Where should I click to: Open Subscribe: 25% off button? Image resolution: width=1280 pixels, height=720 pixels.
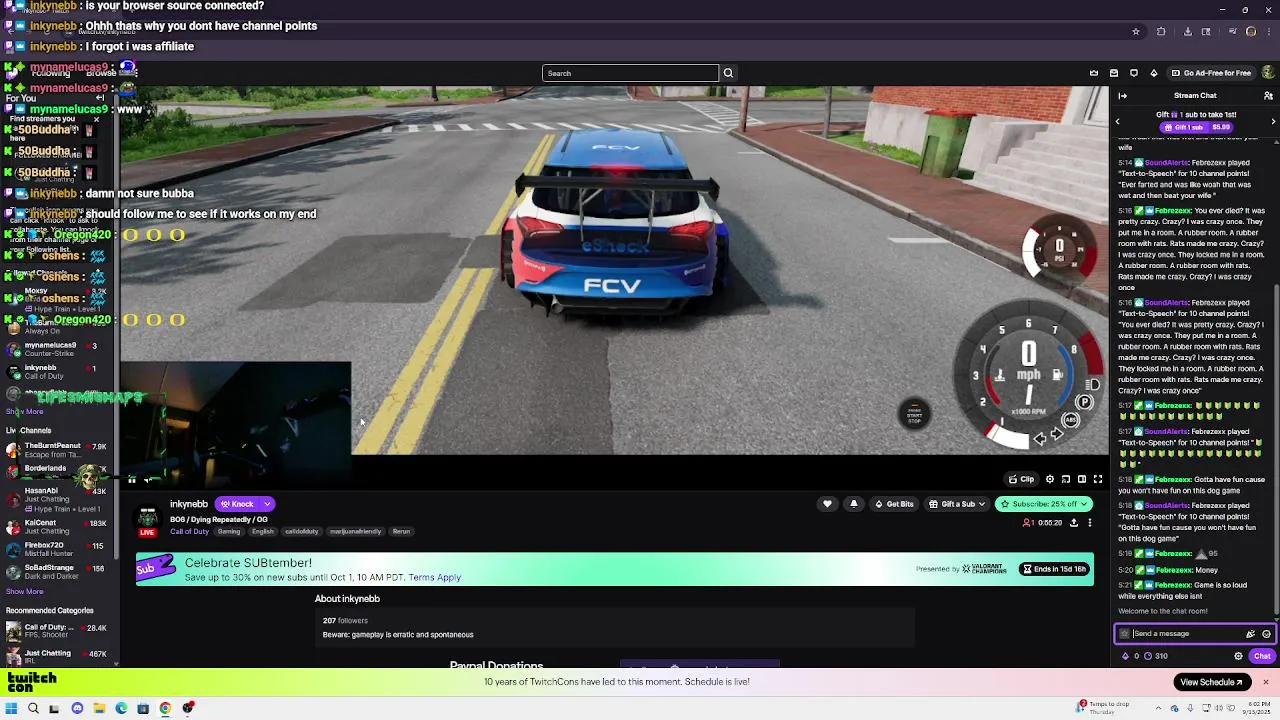coord(1043,504)
